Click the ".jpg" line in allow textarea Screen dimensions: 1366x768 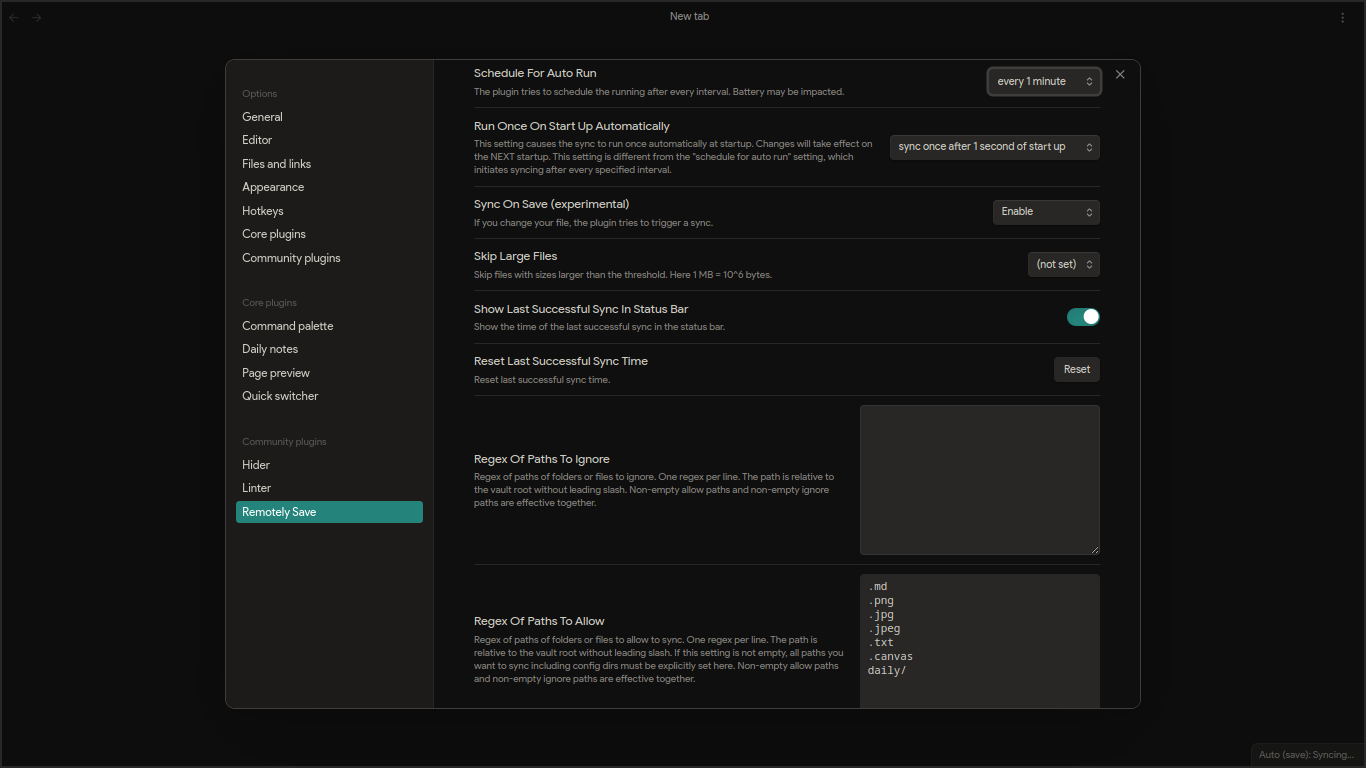pos(881,614)
